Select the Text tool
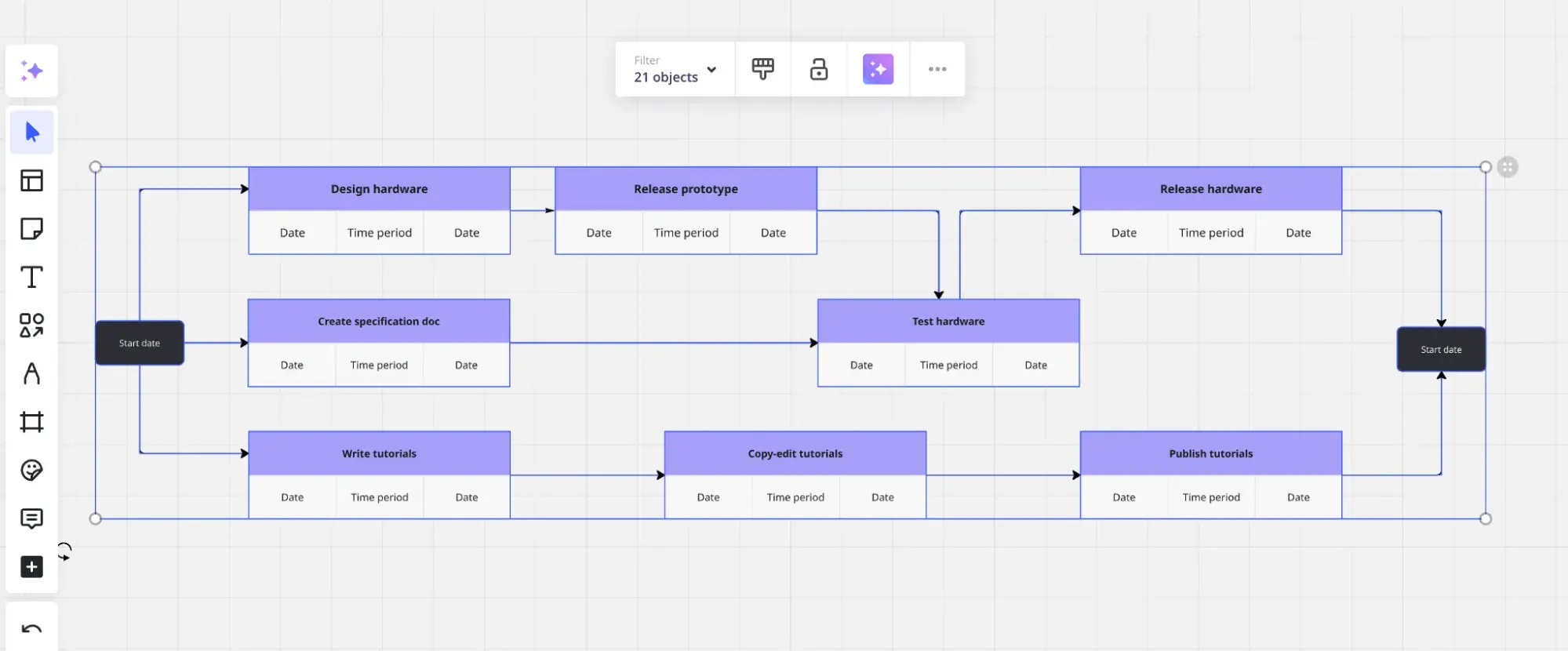The image size is (1568, 651). click(x=31, y=277)
